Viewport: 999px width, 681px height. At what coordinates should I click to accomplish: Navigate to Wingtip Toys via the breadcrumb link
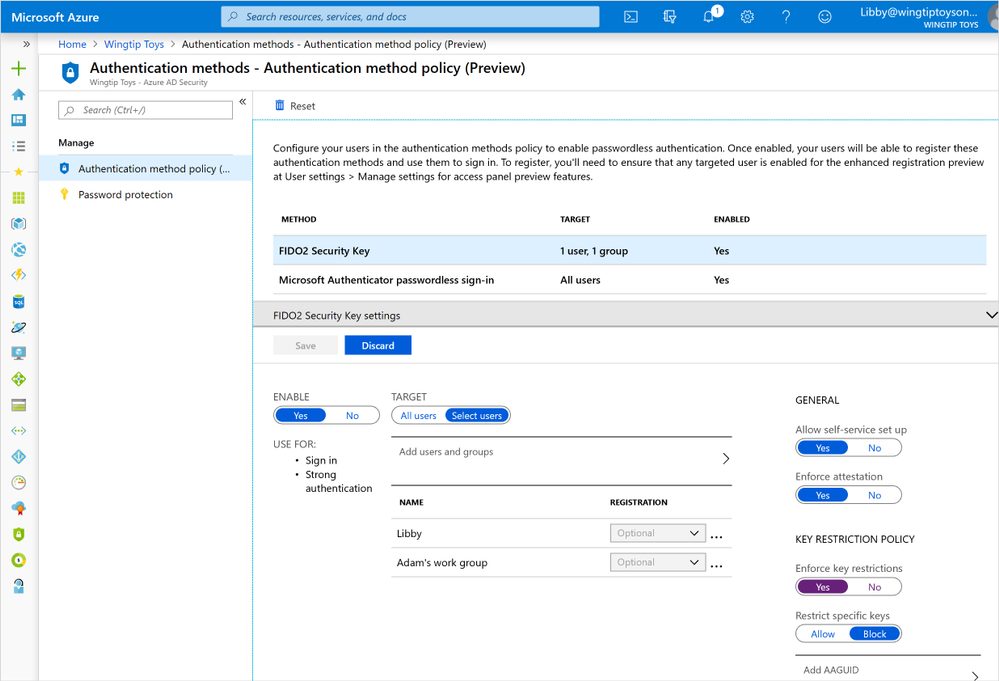(x=134, y=44)
